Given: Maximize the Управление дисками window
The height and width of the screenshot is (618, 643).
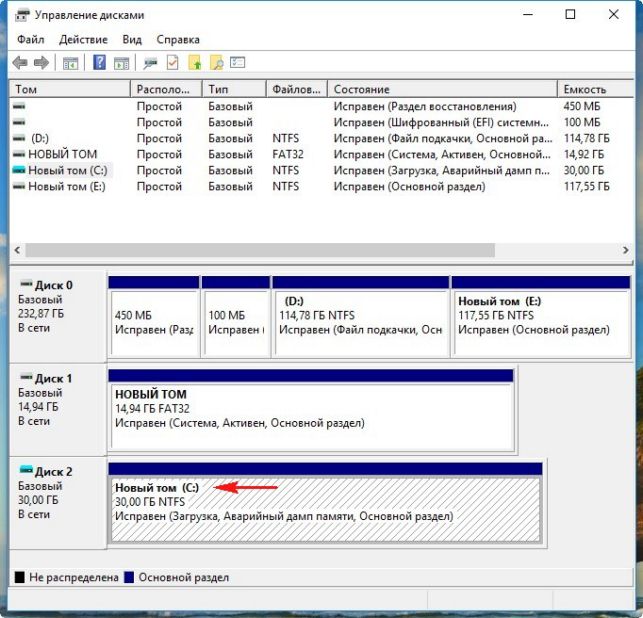Looking at the screenshot, I should [570, 15].
